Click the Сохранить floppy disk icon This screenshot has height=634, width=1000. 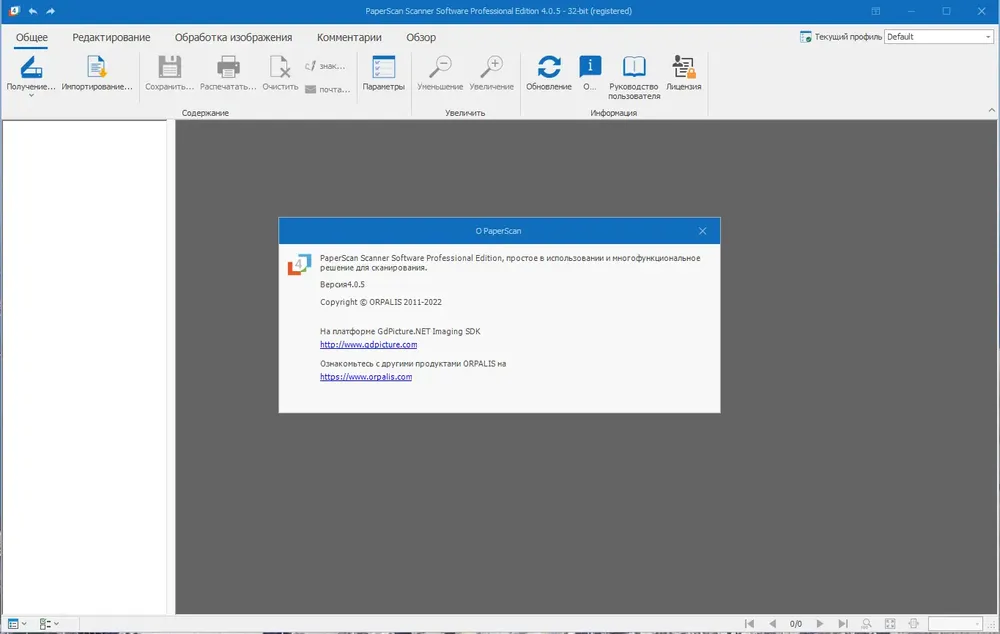pyautogui.click(x=170, y=67)
